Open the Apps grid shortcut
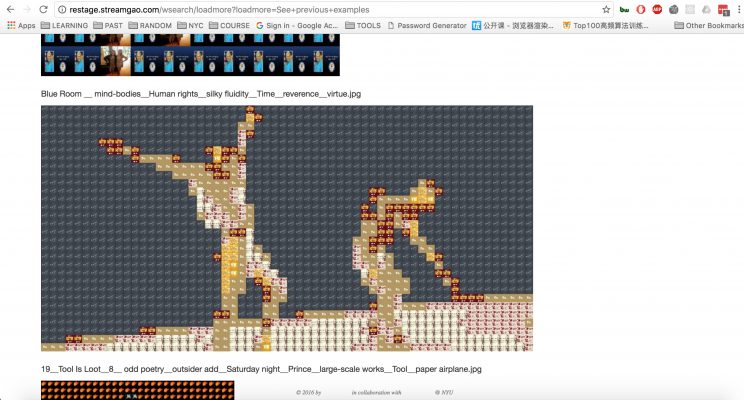The image size is (744, 400). click(21, 26)
